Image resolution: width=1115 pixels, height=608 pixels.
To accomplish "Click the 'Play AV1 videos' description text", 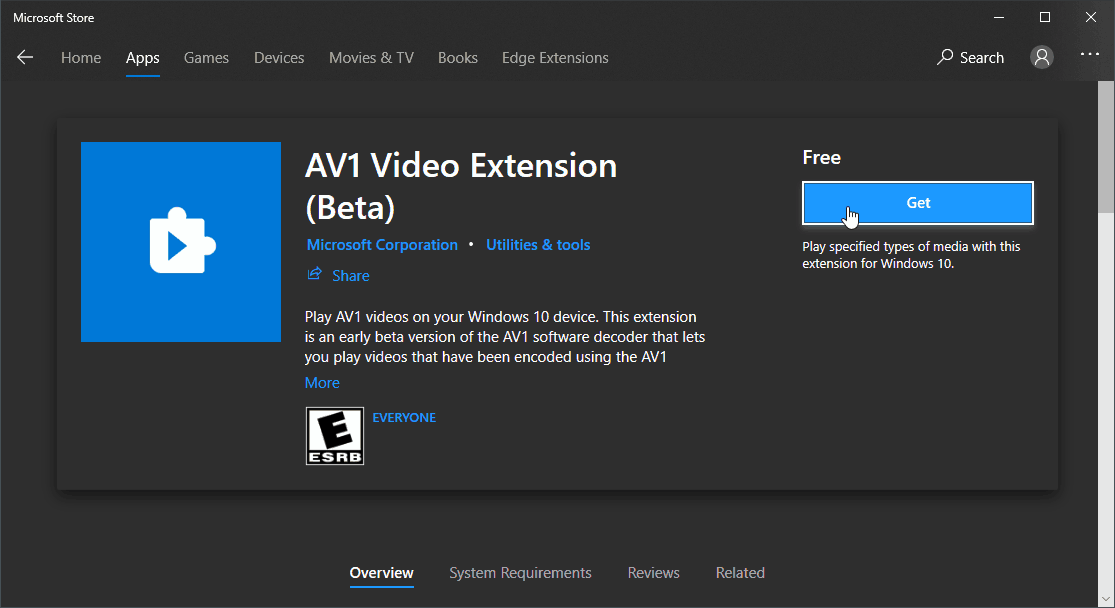I will 505,337.
